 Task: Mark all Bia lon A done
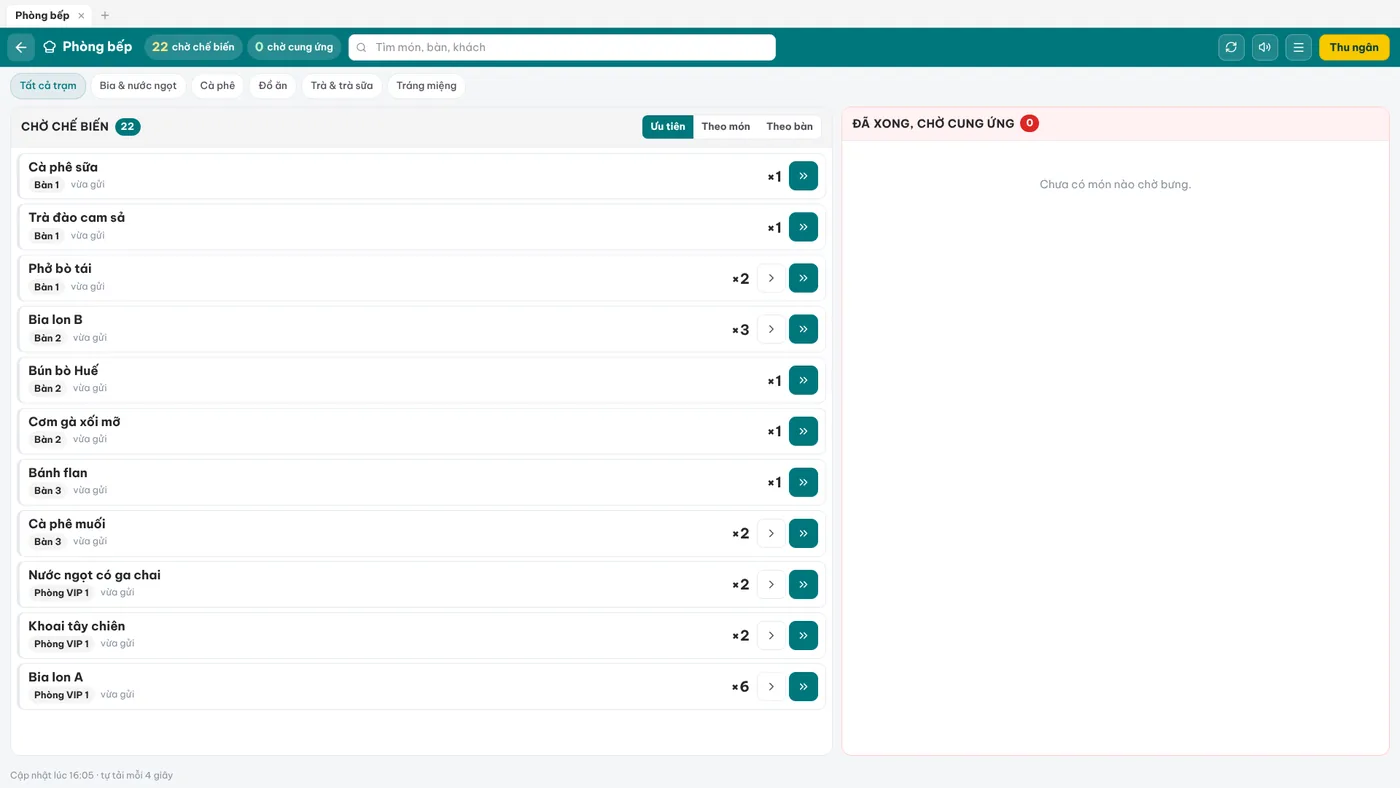[803, 686]
